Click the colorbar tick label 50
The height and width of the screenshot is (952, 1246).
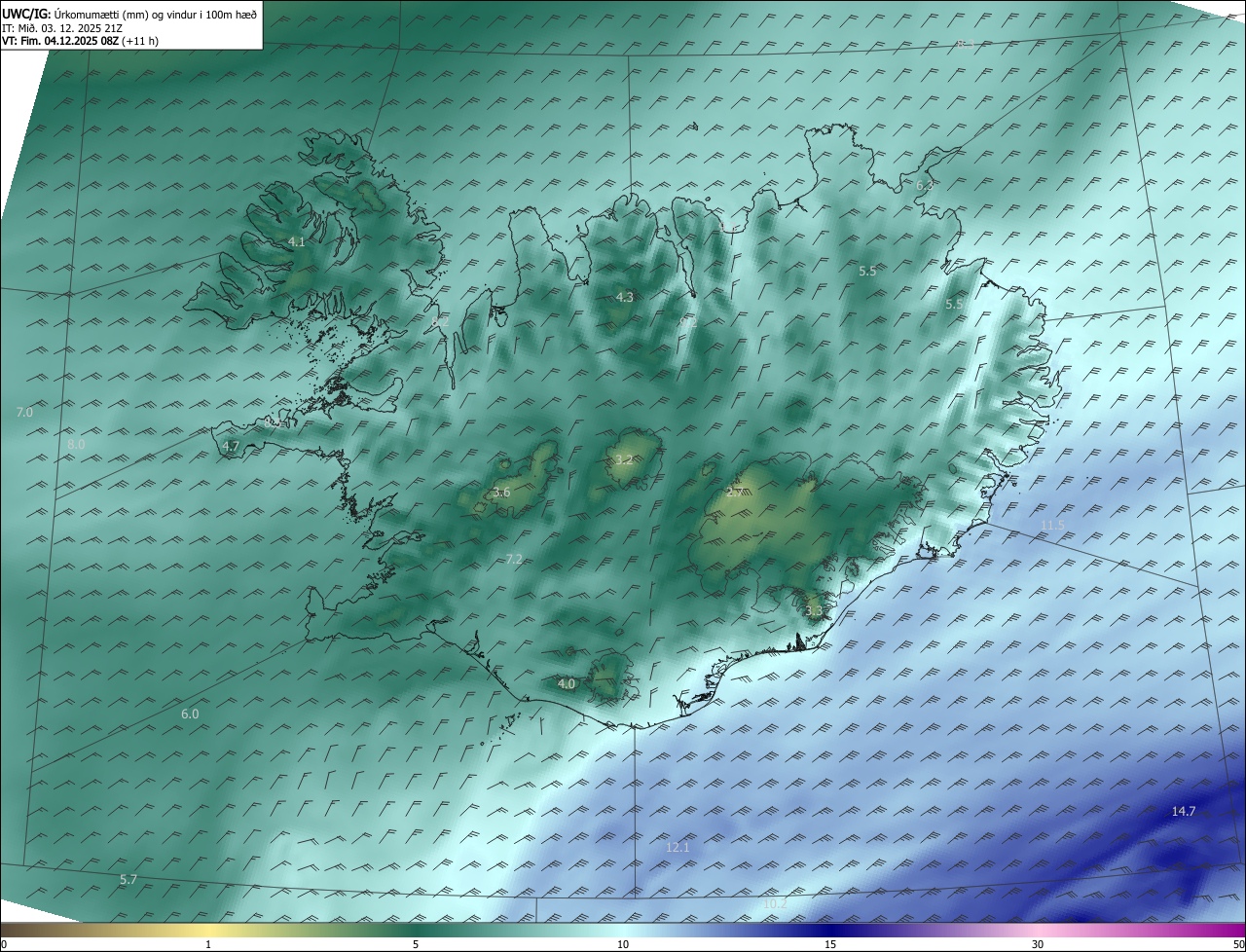[1239, 944]
